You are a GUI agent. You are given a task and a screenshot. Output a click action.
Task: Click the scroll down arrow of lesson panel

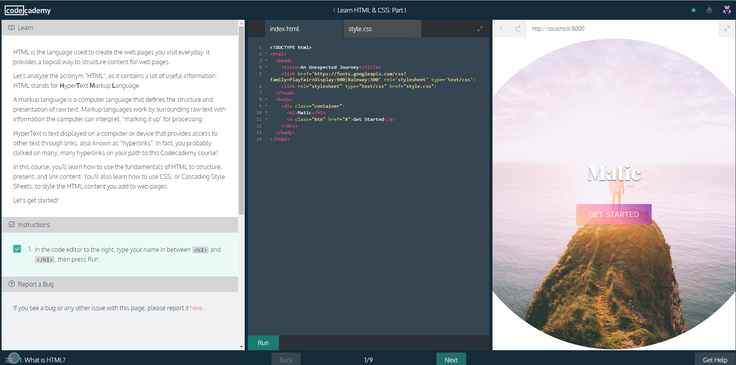click(242, 347)
